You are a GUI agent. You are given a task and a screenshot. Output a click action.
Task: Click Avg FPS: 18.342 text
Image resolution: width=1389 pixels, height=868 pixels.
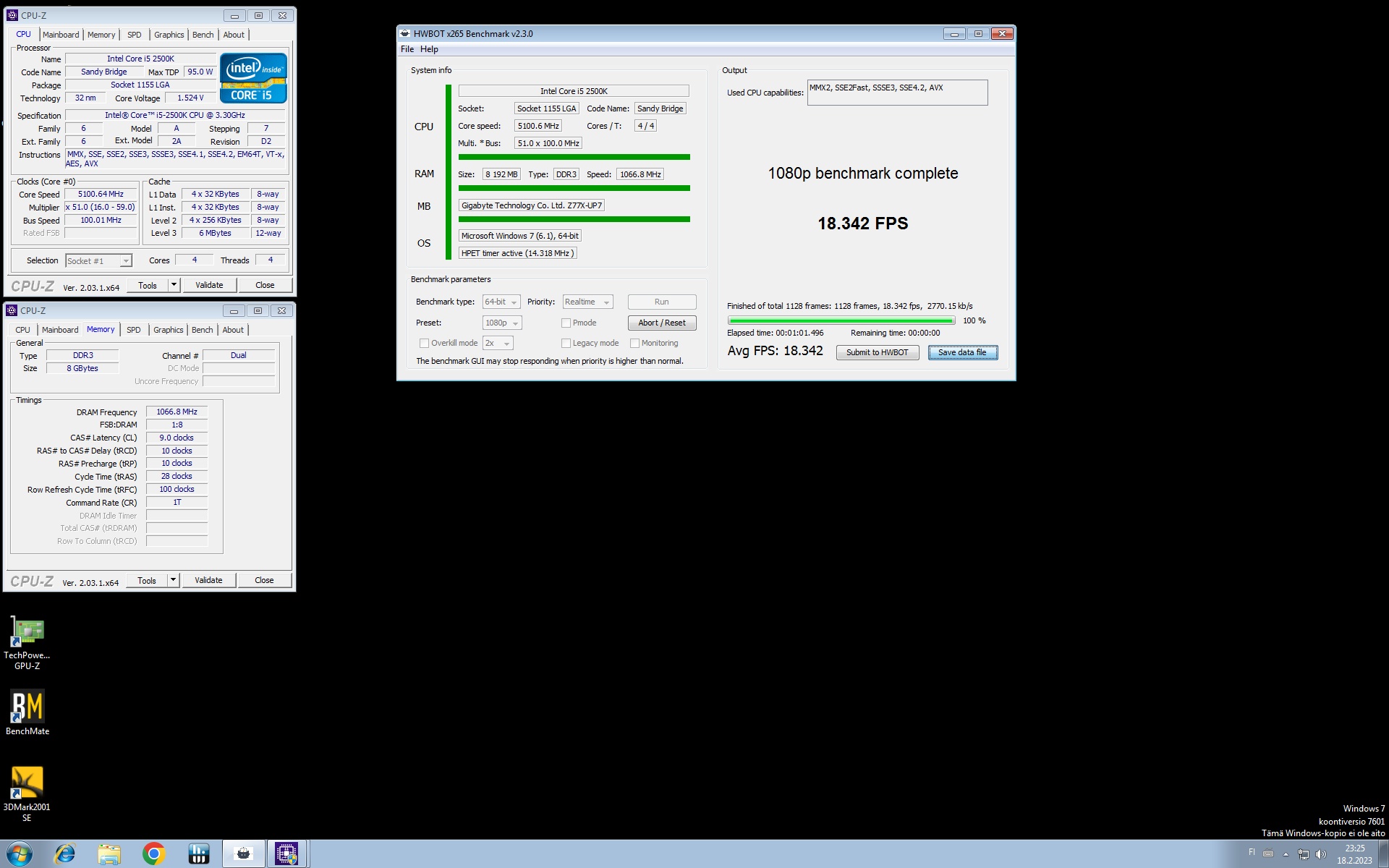tap(775, 351)
